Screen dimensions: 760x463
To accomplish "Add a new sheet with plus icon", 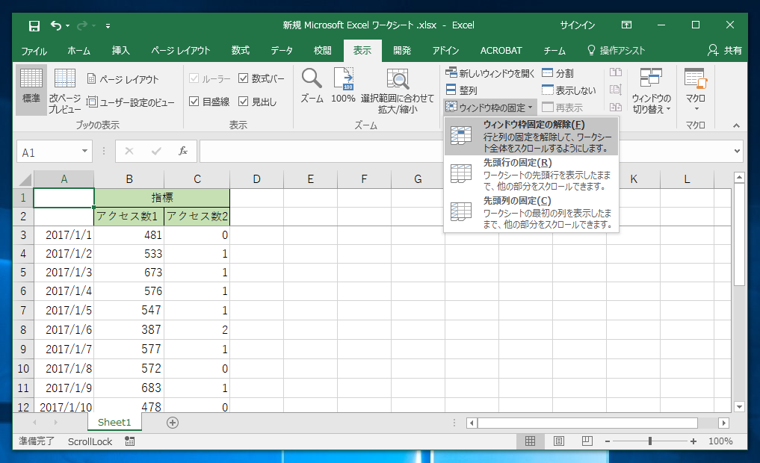I will click(x=173, y=423).
